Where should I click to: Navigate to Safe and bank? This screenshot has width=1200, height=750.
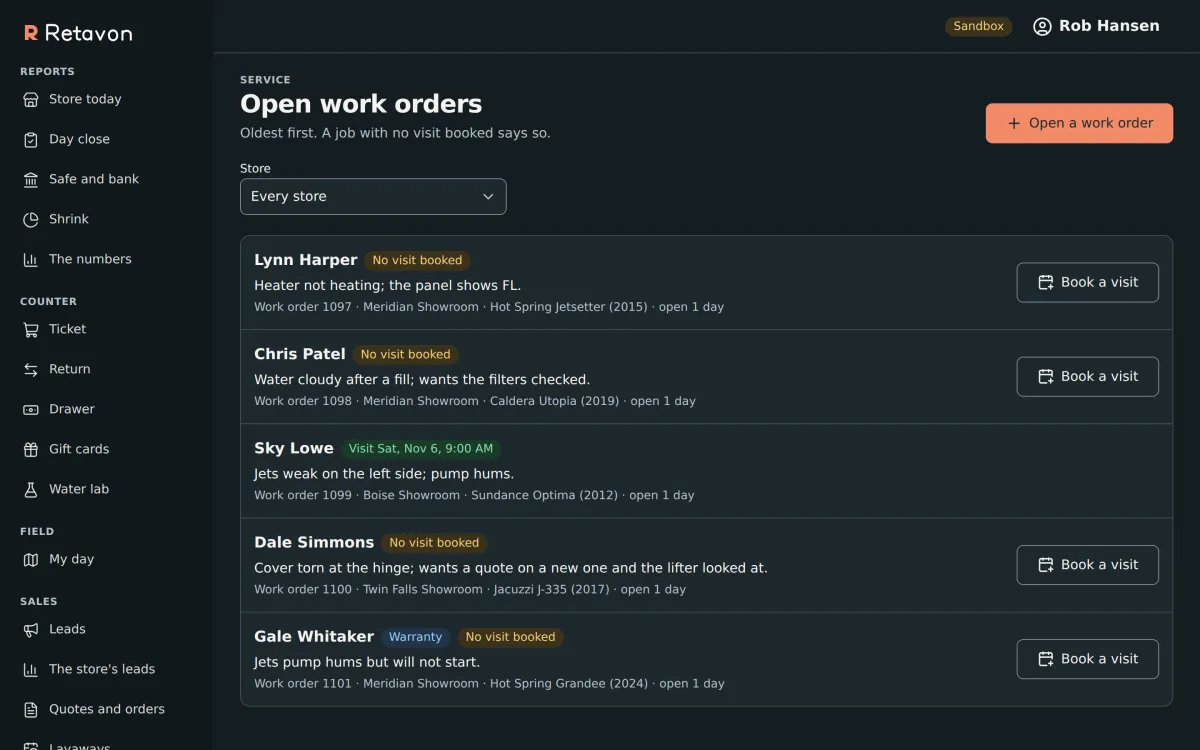coord(94,179)
